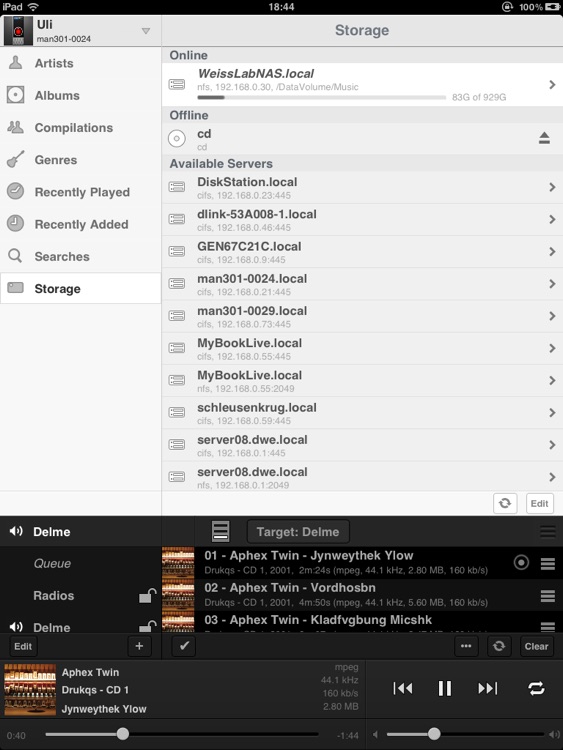The width and height of the screenshot is (563, 750).
Task: Toggle the checkmark selection button
Action: pyautogui.click(x=184, y=646)
